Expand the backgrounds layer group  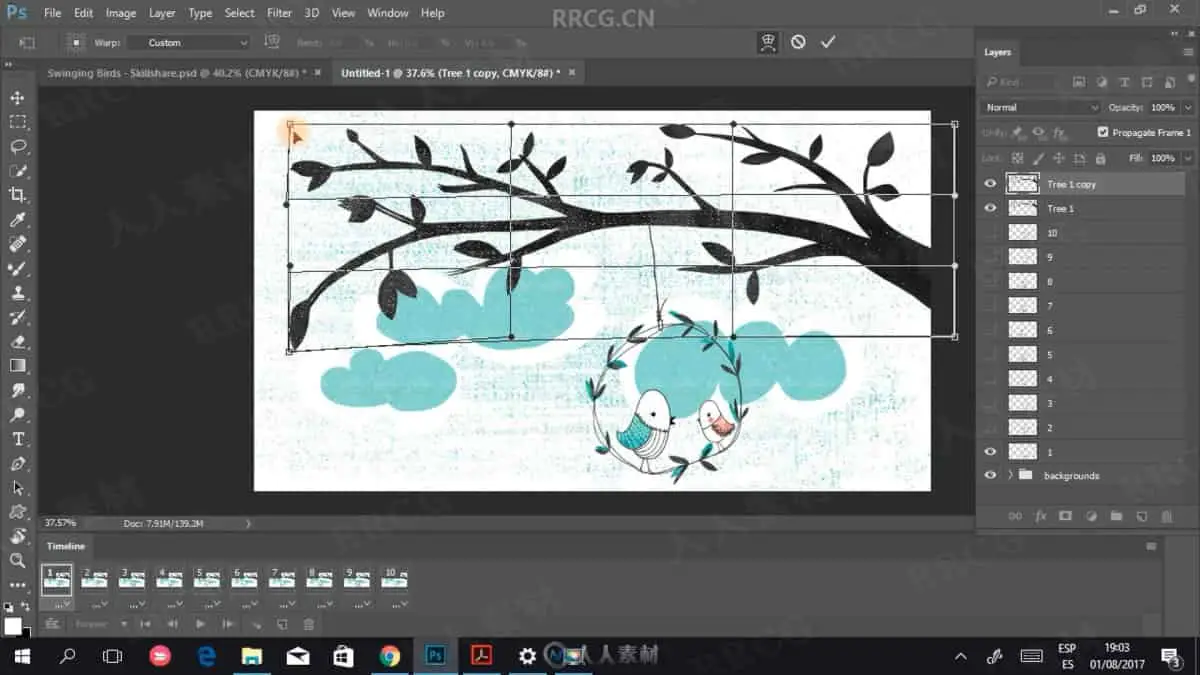[1010, 476]
